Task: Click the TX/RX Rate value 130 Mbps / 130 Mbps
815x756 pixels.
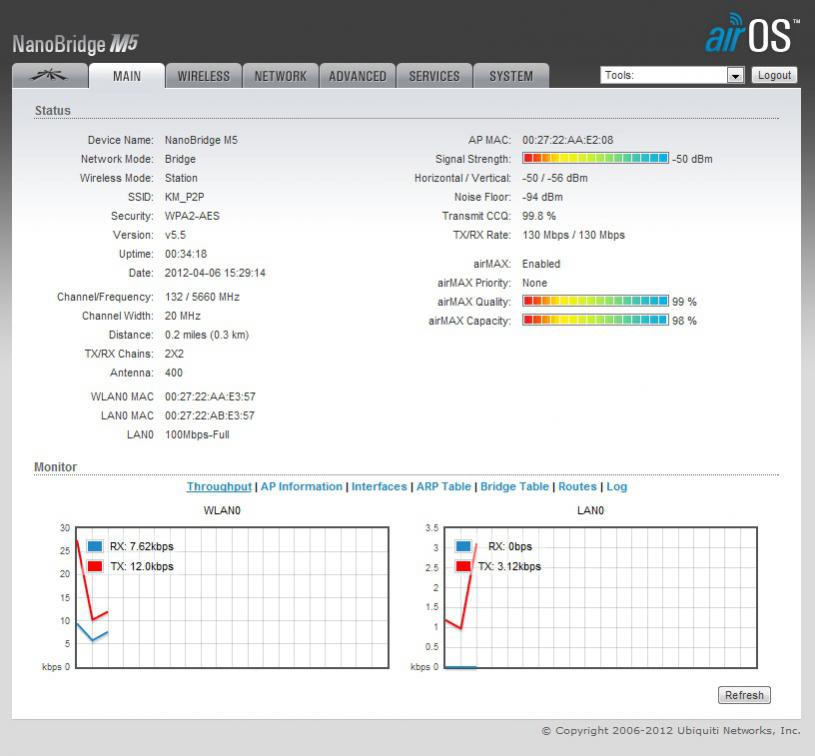Action: coord(574,235)
